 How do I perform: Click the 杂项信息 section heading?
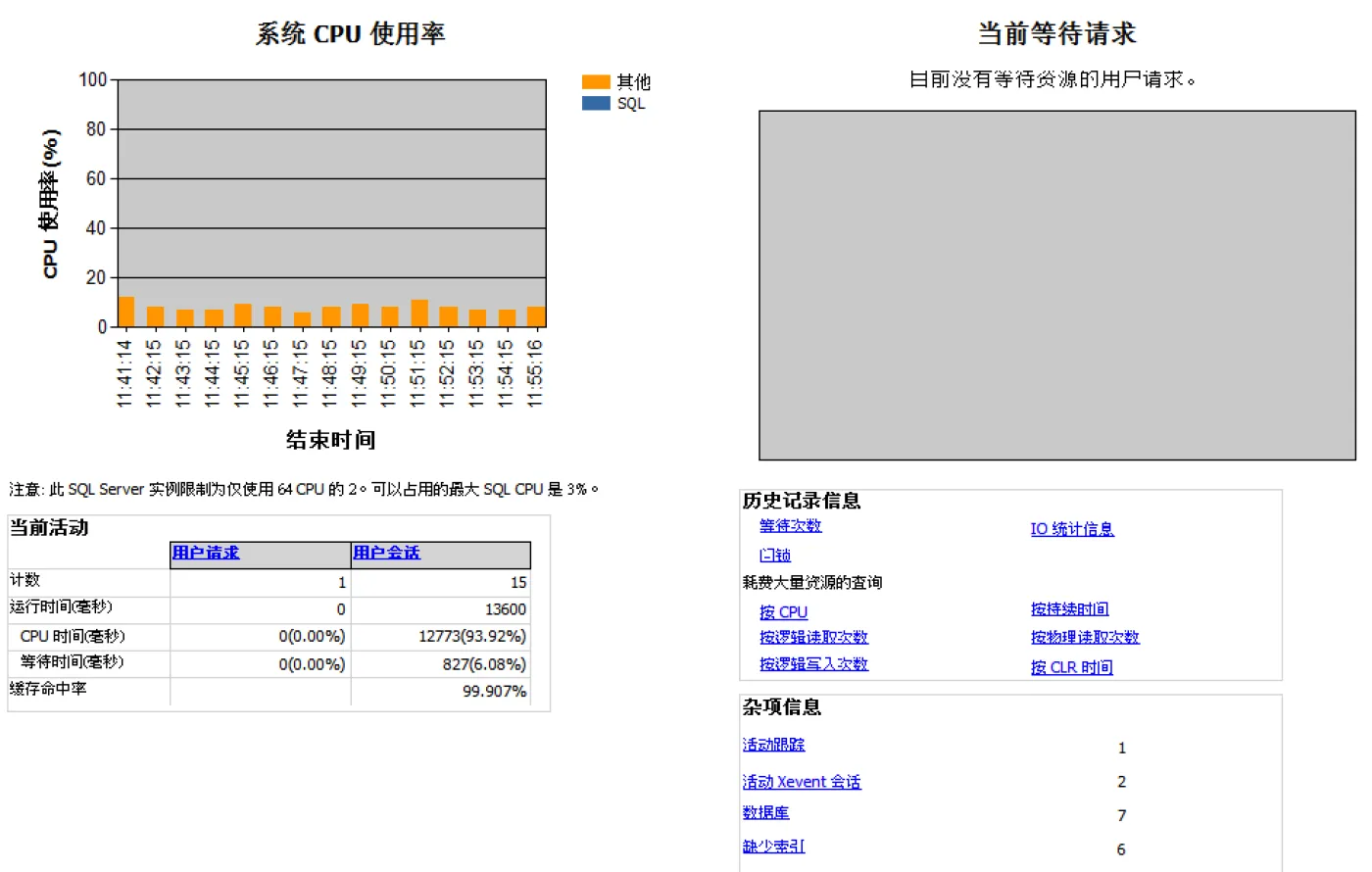tap(782, 707)
